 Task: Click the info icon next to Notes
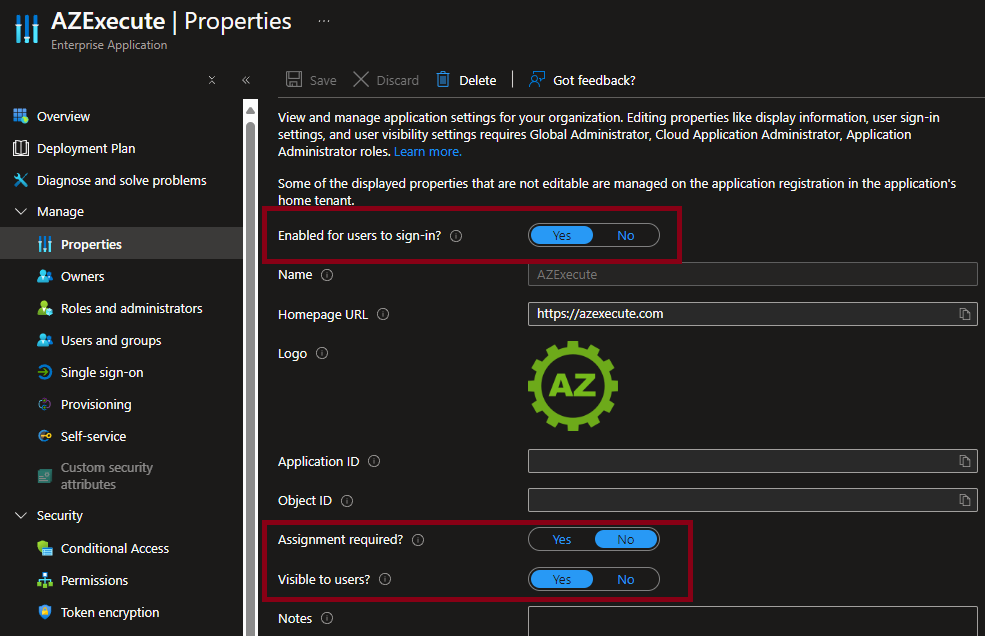click(x=327, y=618)
